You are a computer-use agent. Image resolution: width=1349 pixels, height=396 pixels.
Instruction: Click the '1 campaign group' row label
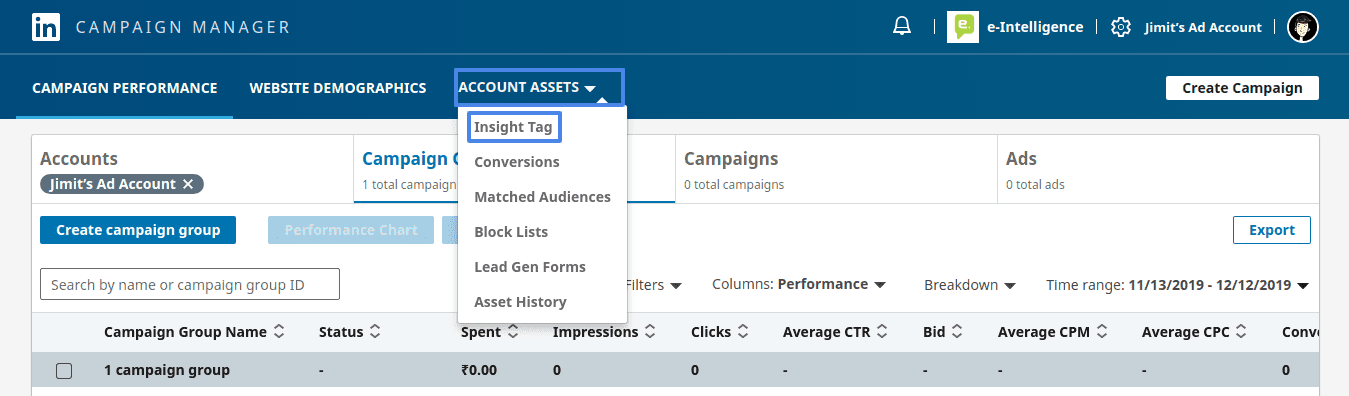tap(167, 371)
